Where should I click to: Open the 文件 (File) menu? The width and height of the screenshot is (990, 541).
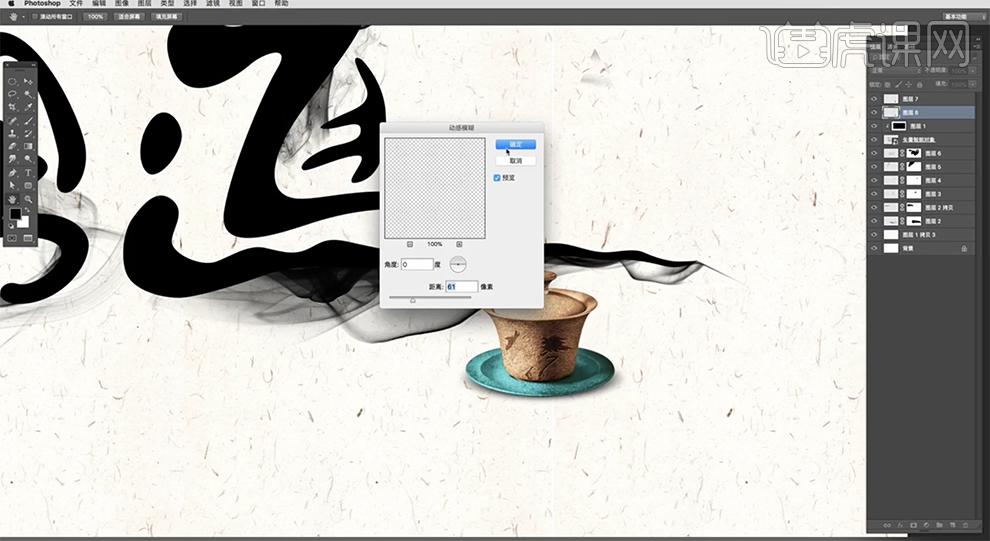coord(76,3)
